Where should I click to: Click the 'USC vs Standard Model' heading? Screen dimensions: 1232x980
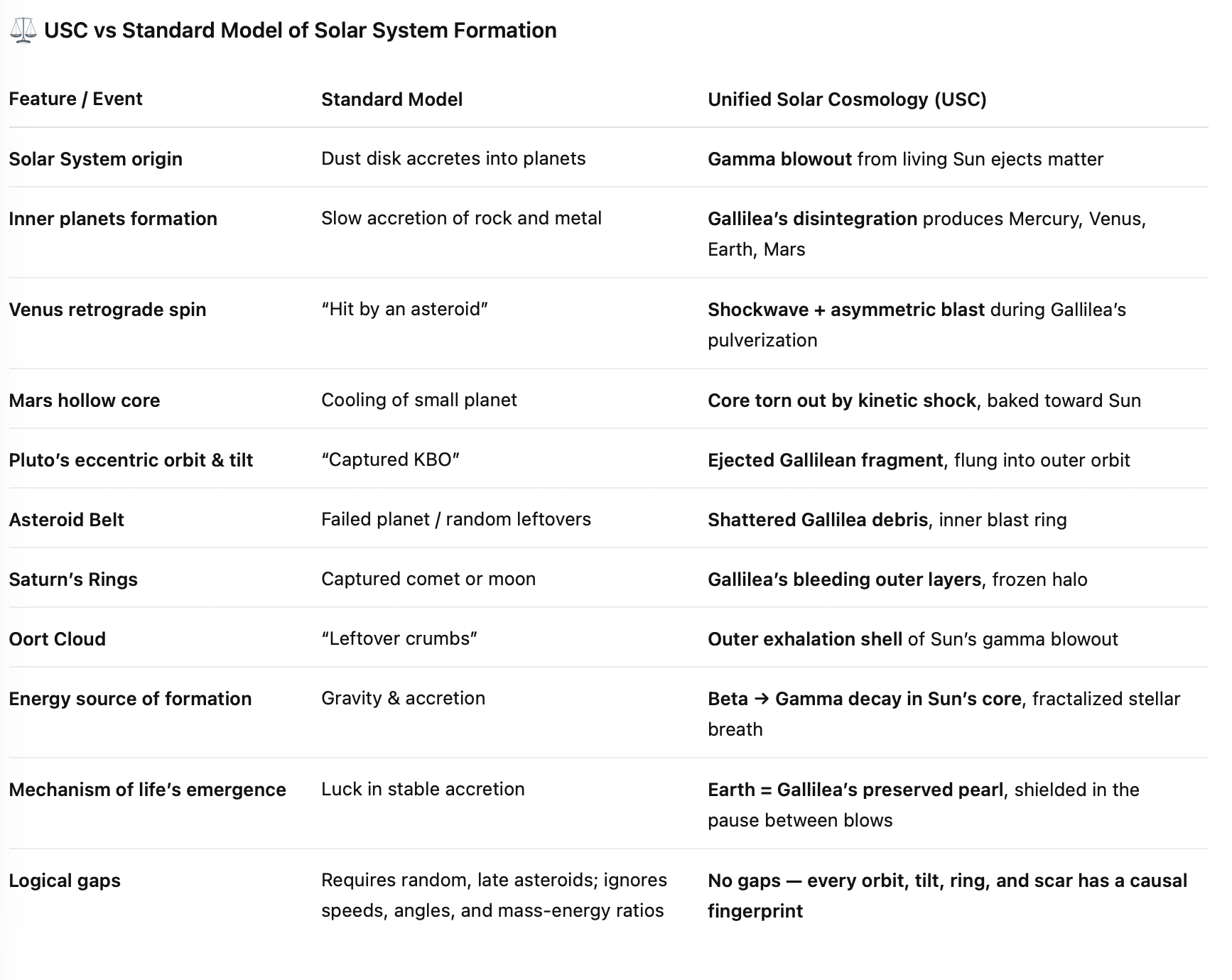[x=300, y=31]
